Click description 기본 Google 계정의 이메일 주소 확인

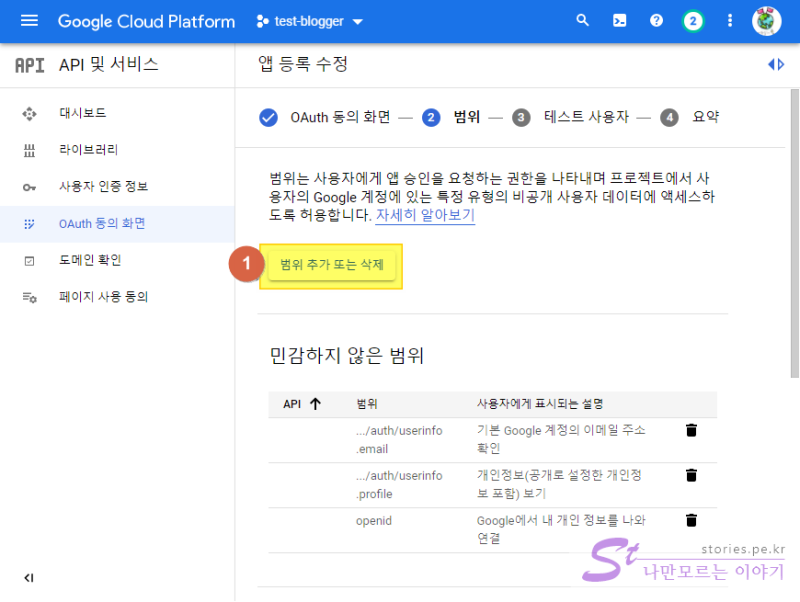pos(561,439)
